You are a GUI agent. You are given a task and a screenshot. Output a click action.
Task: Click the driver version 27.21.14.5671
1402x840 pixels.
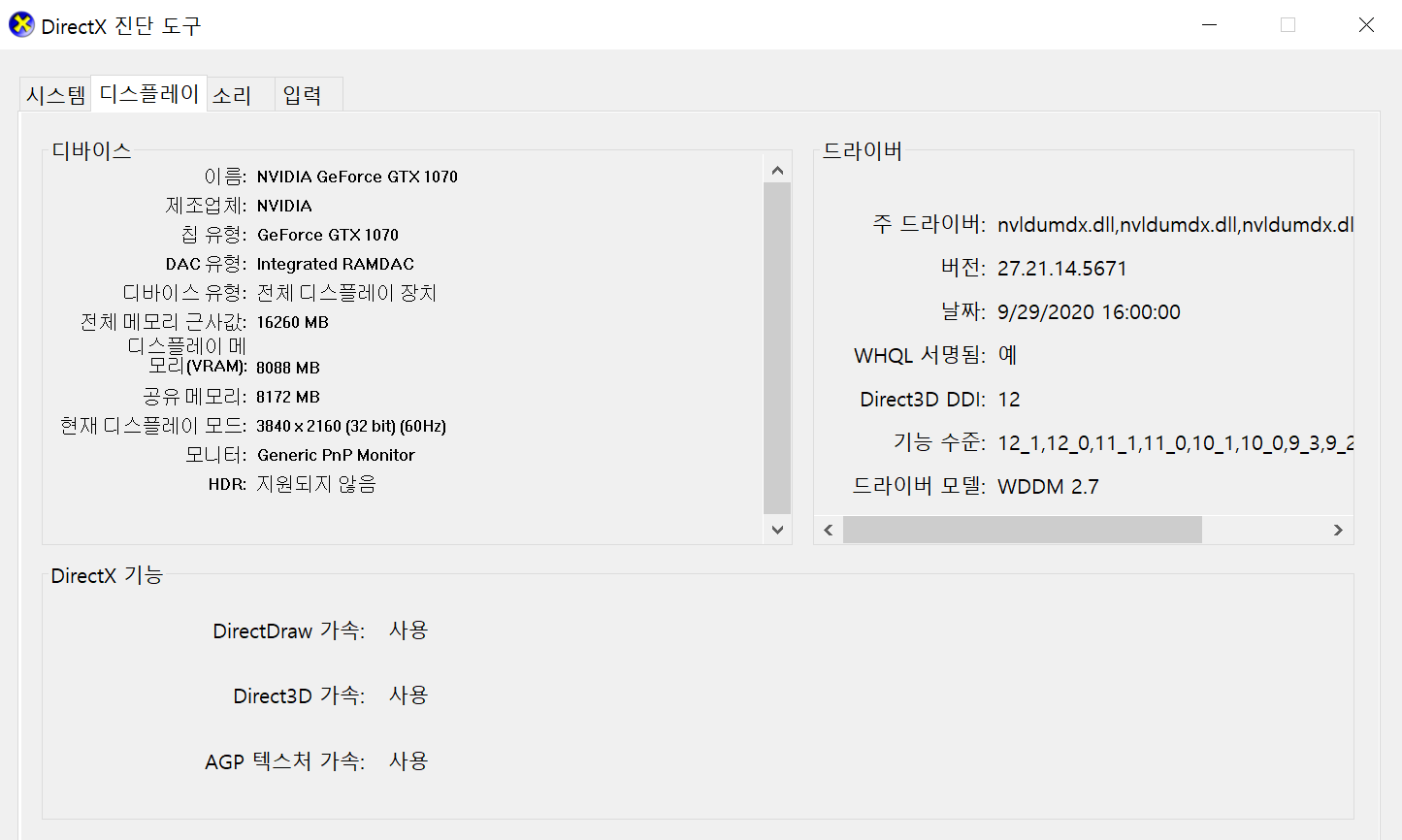(1062, 269)
